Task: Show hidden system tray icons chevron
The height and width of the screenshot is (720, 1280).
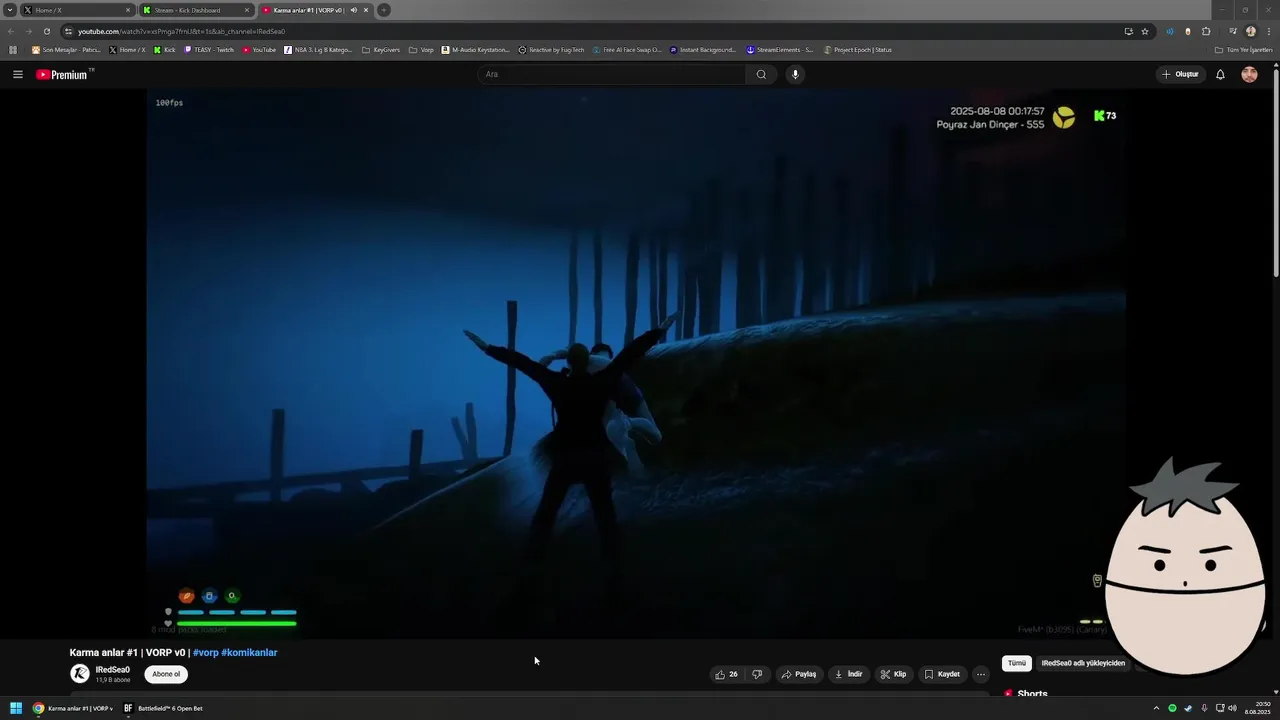Action: click(1156, 708)
